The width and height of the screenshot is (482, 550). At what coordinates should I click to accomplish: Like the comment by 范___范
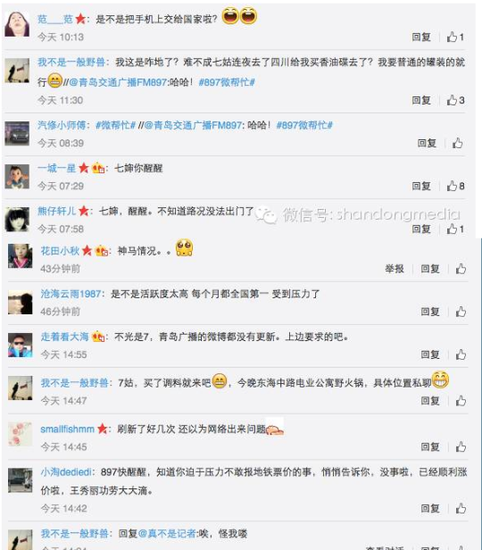tap(455, 37)
